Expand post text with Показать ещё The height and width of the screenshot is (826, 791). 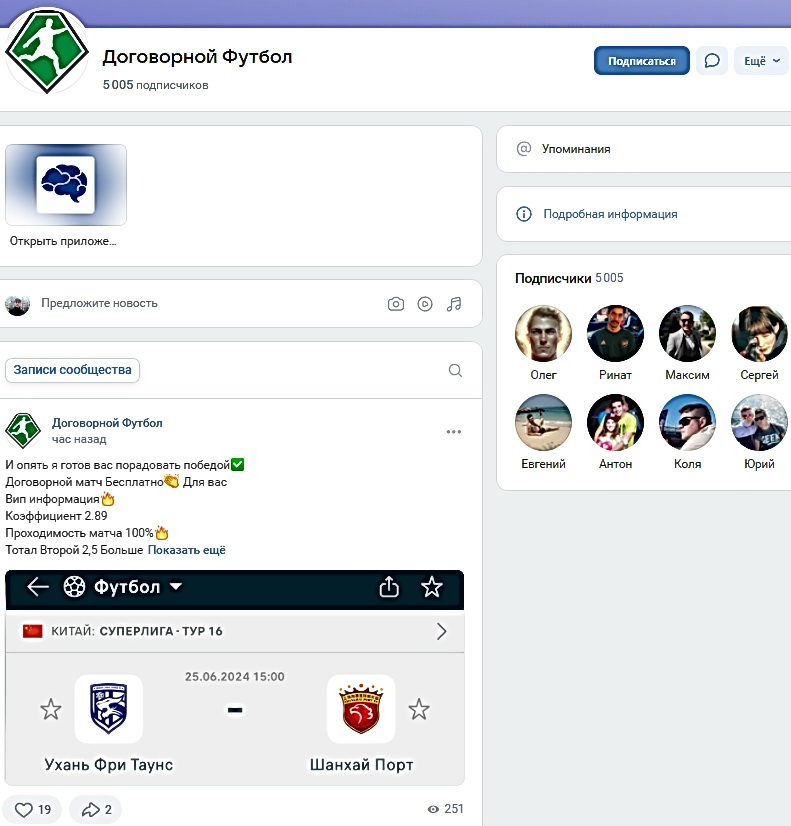pos(187,550)
